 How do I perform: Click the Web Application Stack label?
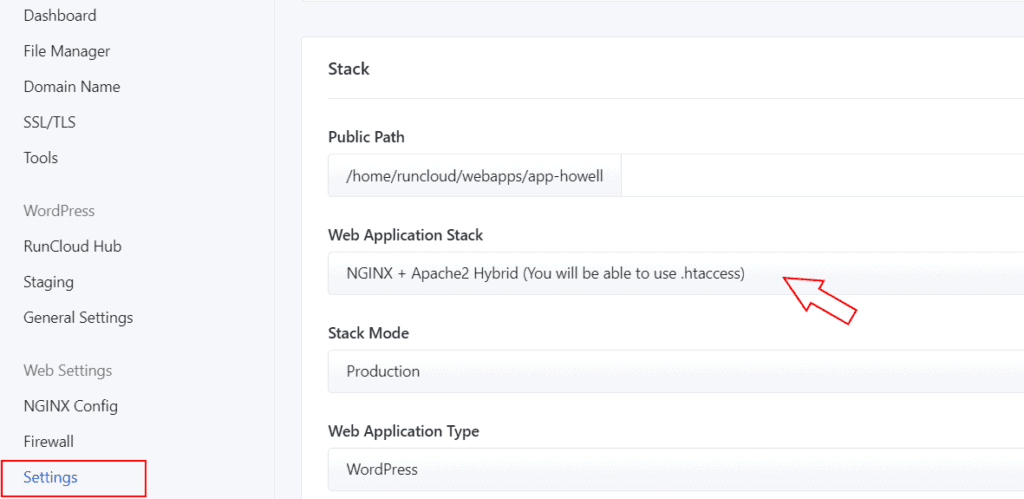pyautogui.click(x=405, y=235)
